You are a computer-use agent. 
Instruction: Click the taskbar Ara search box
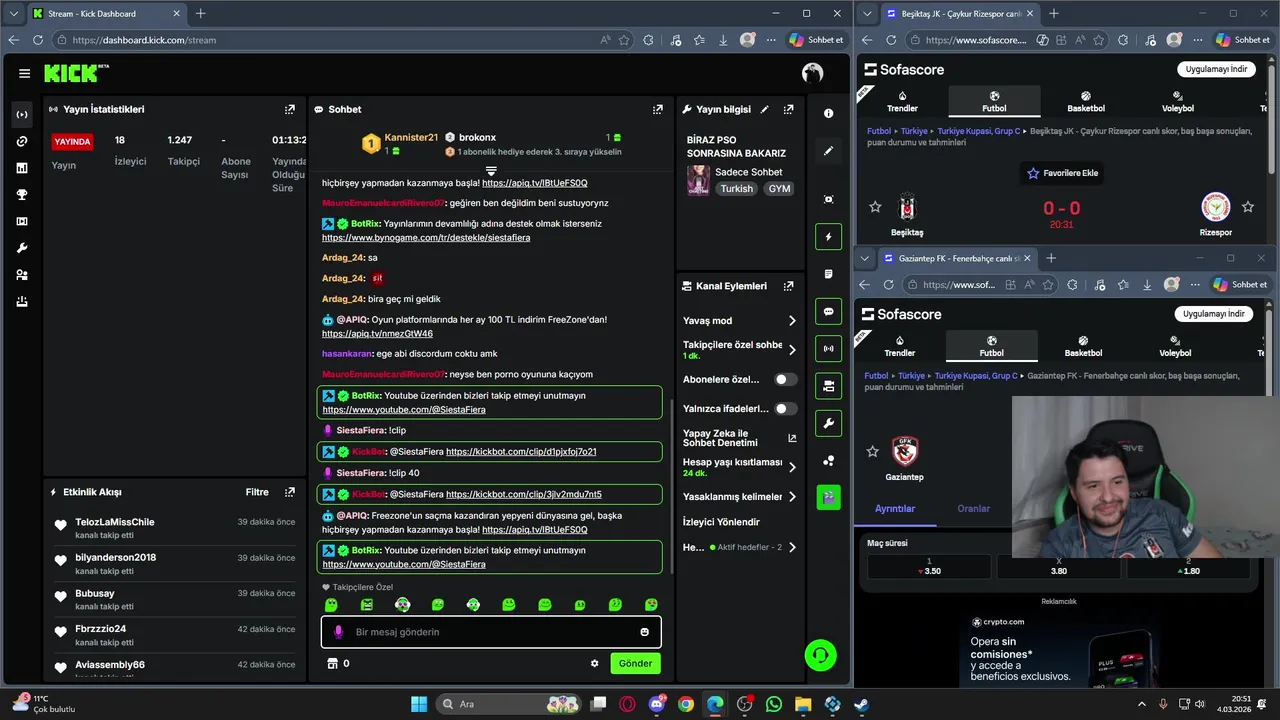(508, 704)
